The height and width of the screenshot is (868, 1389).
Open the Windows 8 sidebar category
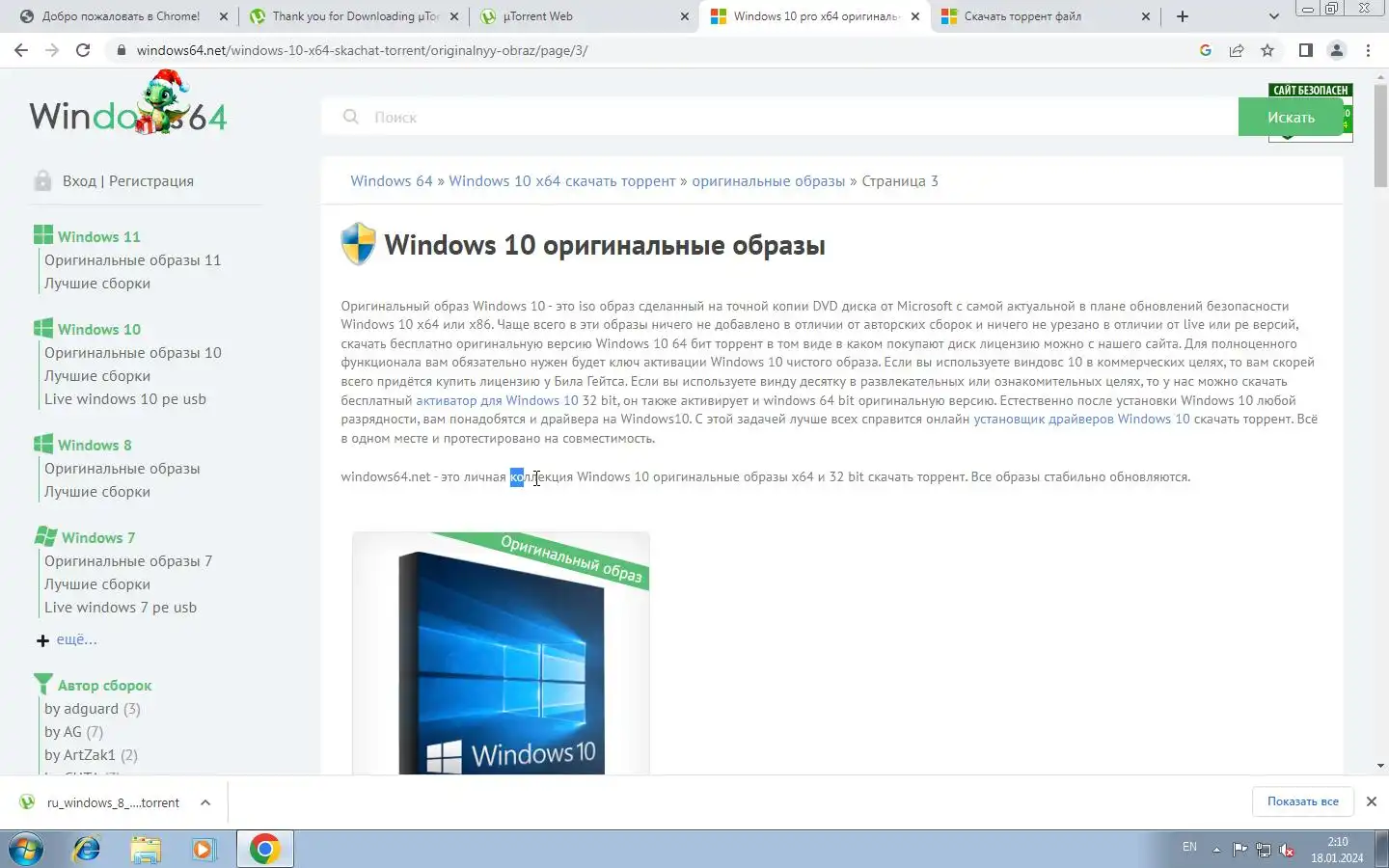pos(95,445)
